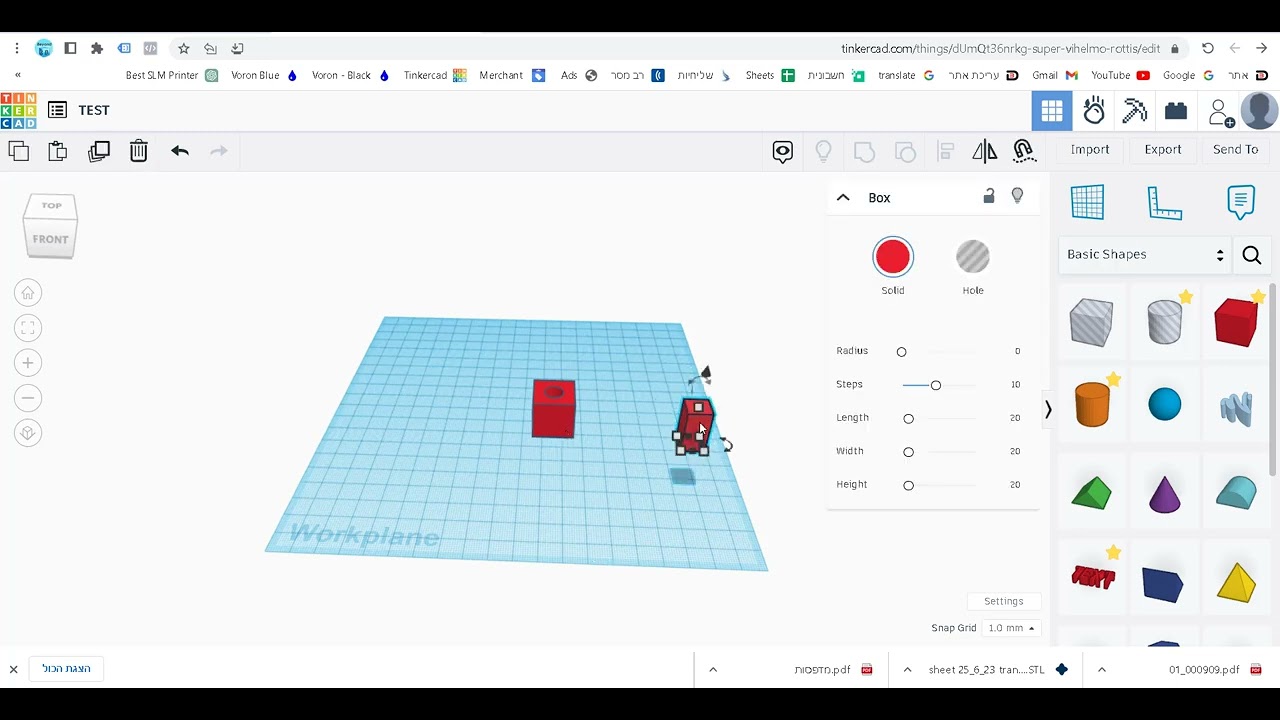Click the Radius slider handle
Image resolution: width=1280 pixels, height=720 pixels.
pyautogui.click(x=902, y=352)
